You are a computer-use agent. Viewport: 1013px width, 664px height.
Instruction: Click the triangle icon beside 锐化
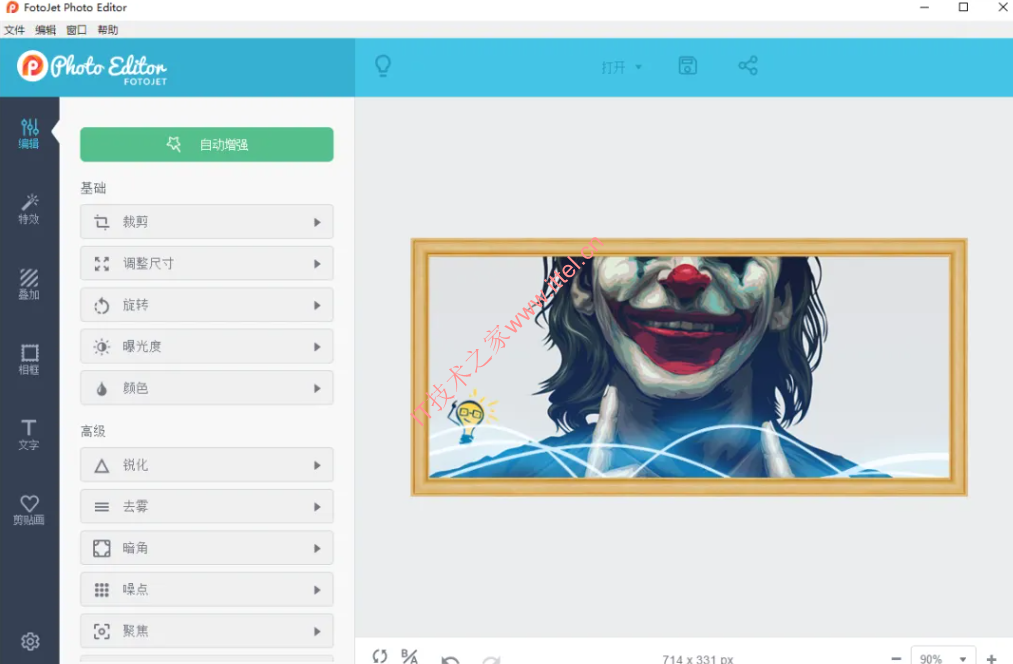point(101,466)
